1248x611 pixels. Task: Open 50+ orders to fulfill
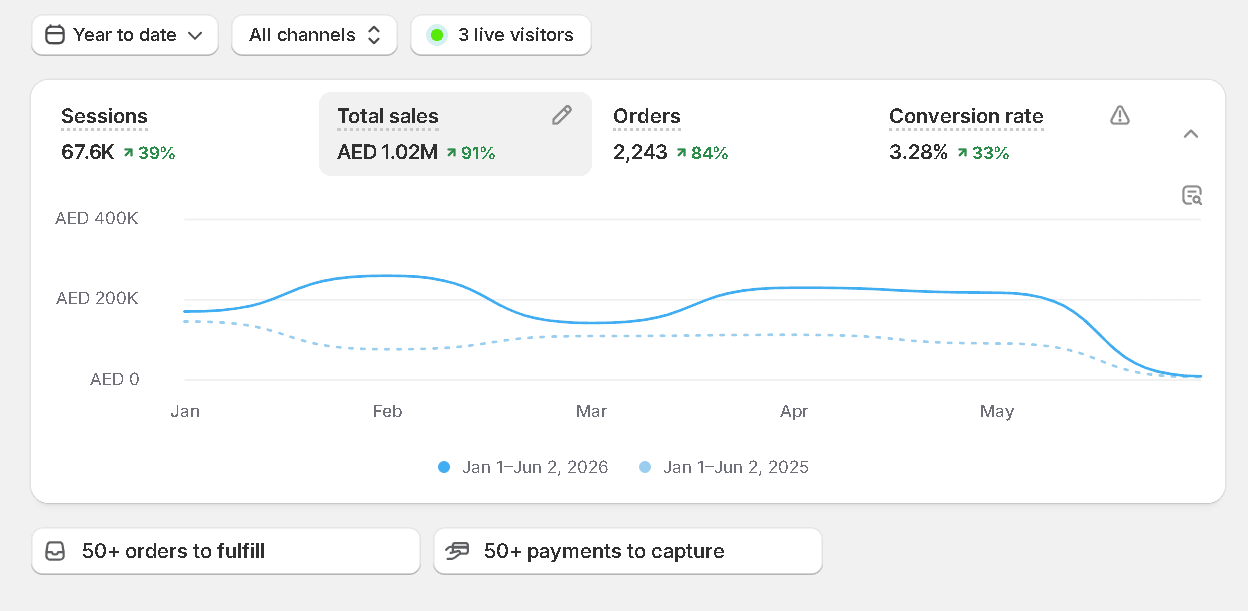click(x=226, y=551)
